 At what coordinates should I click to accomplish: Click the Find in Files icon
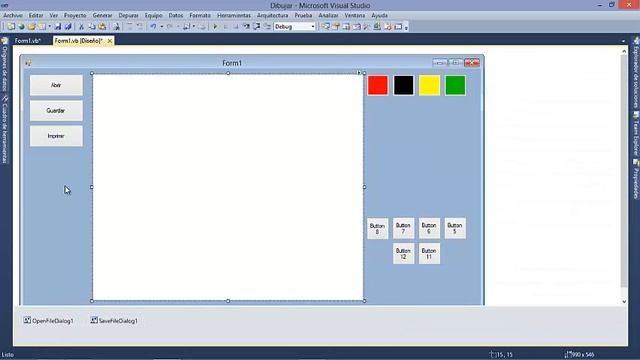116,27
